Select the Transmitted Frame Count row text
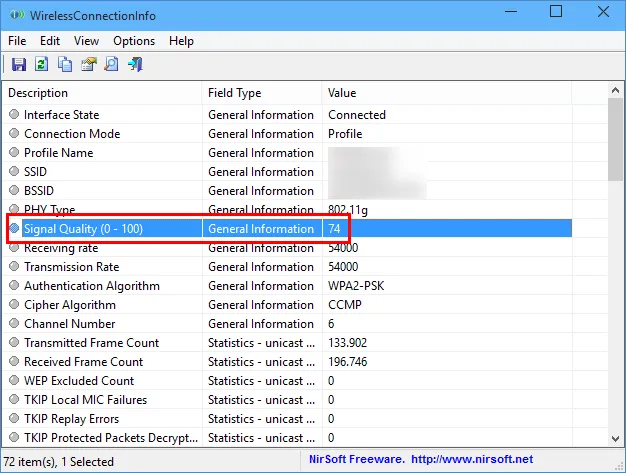 click(91, 343)
